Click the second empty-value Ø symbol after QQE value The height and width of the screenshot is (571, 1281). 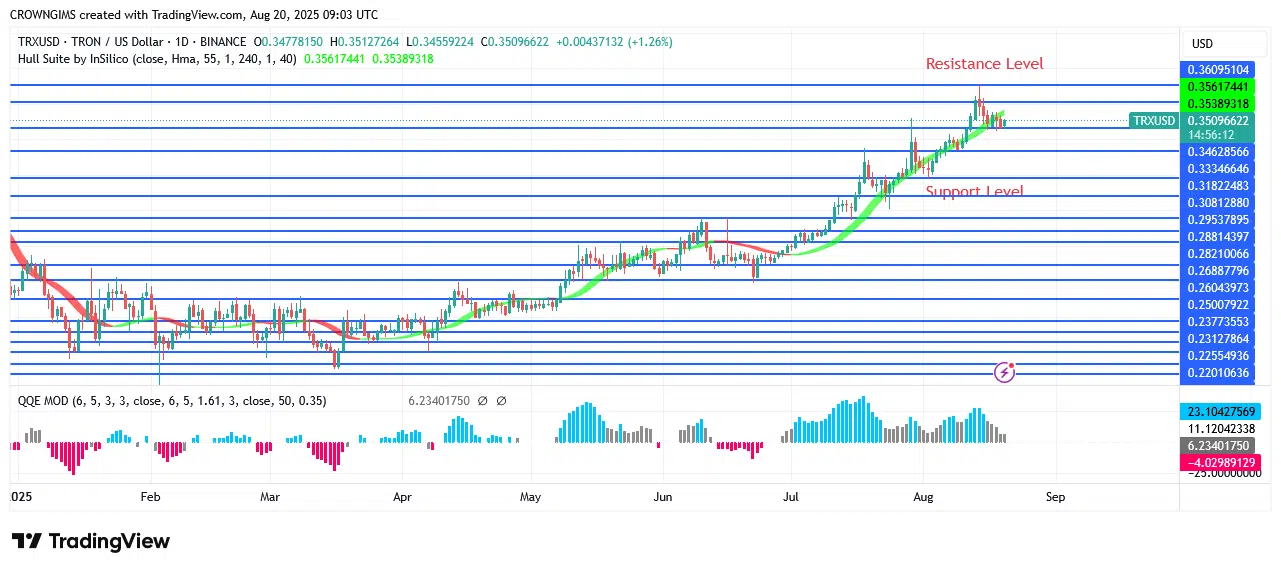[x=501, y=401]
